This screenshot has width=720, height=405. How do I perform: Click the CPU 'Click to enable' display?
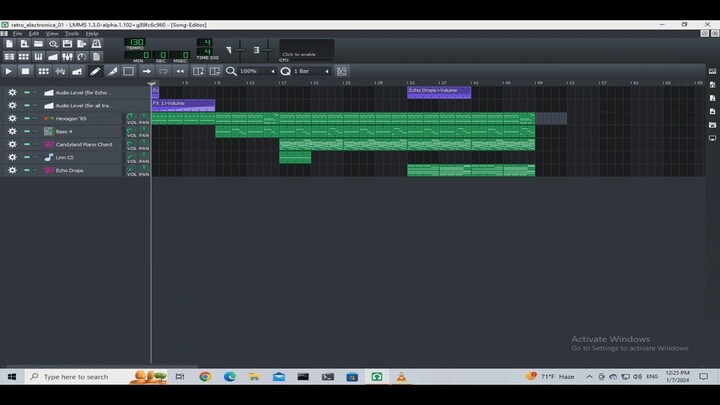[306, 51]
